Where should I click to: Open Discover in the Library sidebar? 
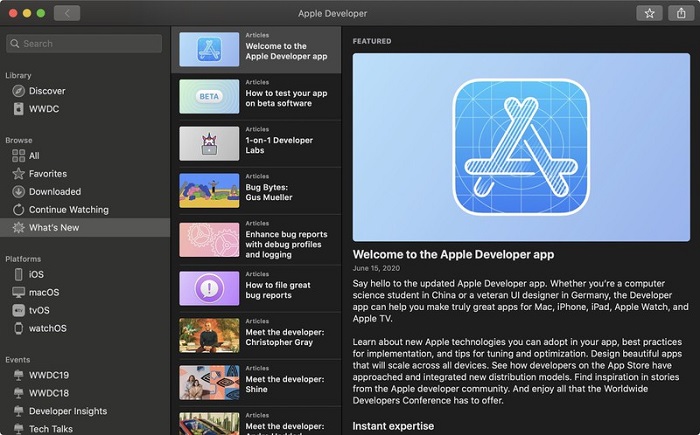[46, 91]
